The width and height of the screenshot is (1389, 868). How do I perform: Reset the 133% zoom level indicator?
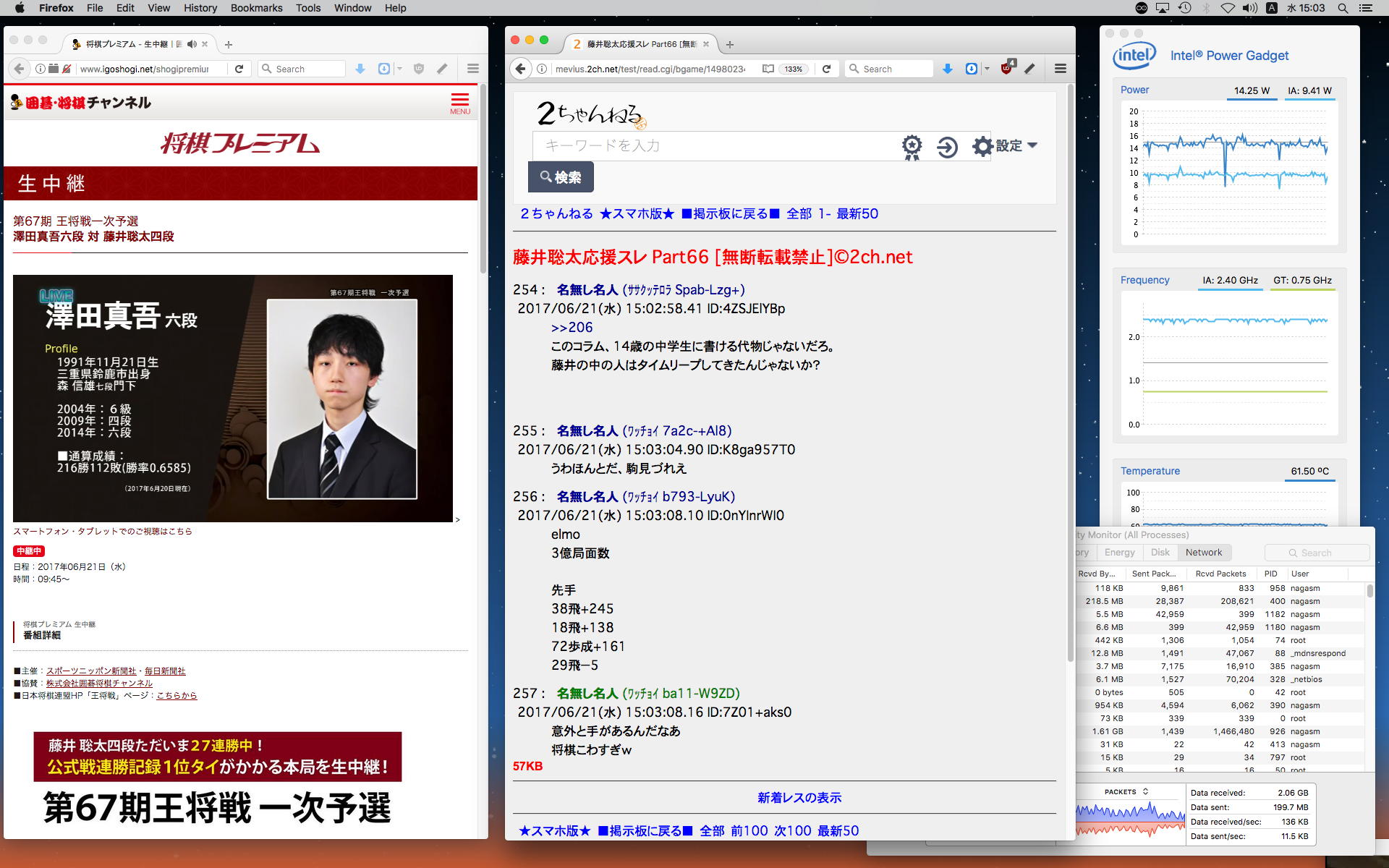click(x=793, y=69)
